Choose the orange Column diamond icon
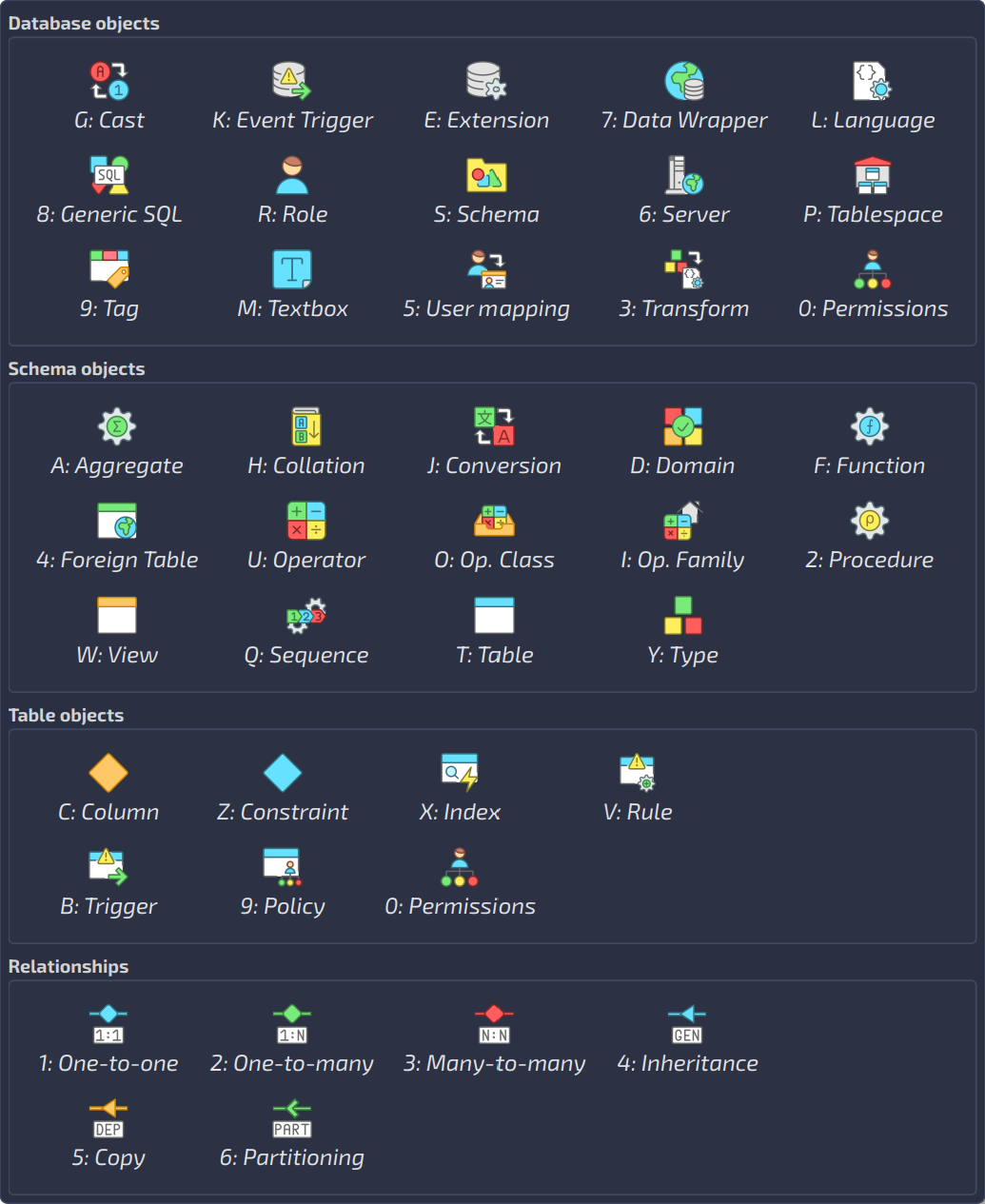This screenshot has width=985, height=1204. (x=108, y=773)
